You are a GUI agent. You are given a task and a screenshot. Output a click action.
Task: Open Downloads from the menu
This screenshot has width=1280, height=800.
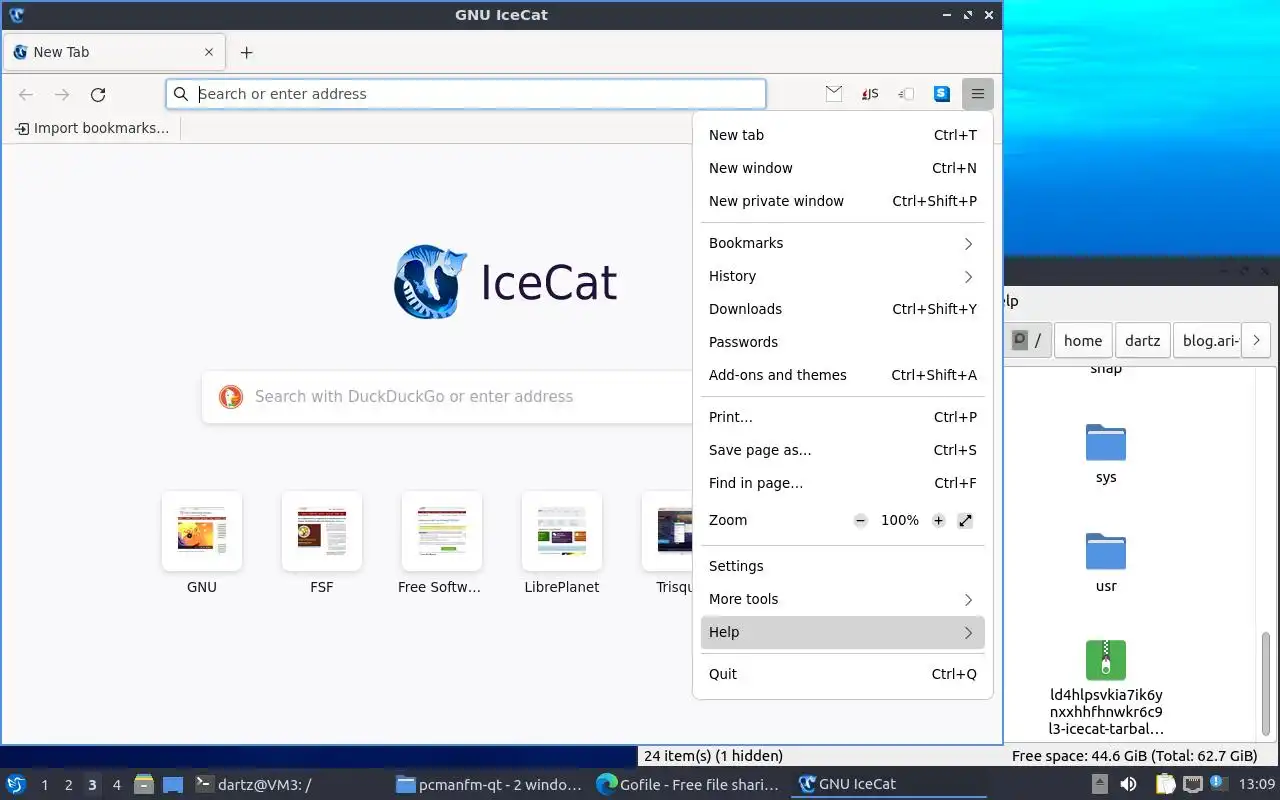click(x=842, y=309)
